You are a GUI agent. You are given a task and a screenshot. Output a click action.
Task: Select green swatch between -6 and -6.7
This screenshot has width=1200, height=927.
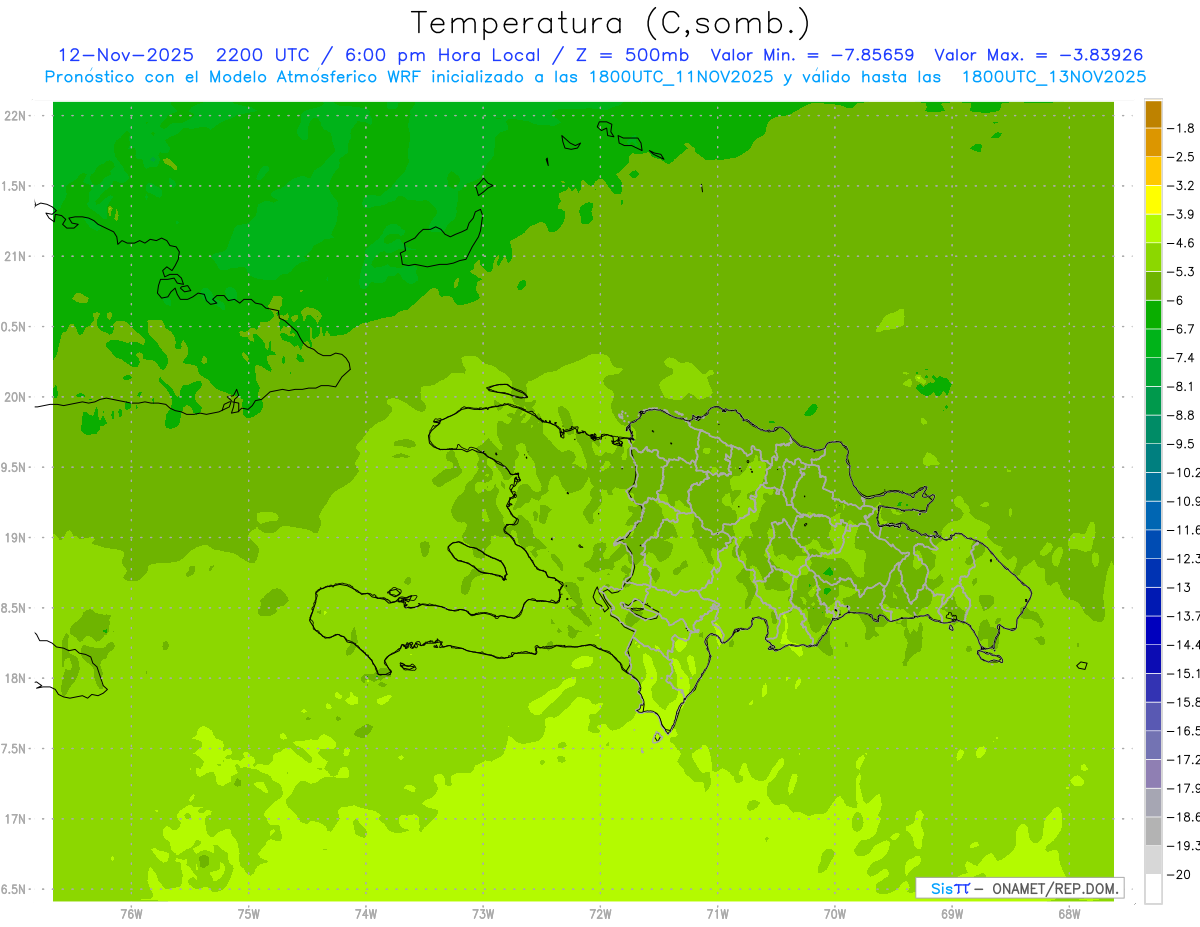point(1153,315)
